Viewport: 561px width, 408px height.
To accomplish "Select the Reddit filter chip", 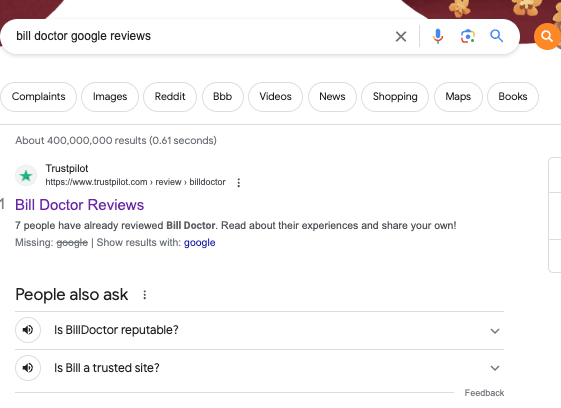I will click(170, 97).
